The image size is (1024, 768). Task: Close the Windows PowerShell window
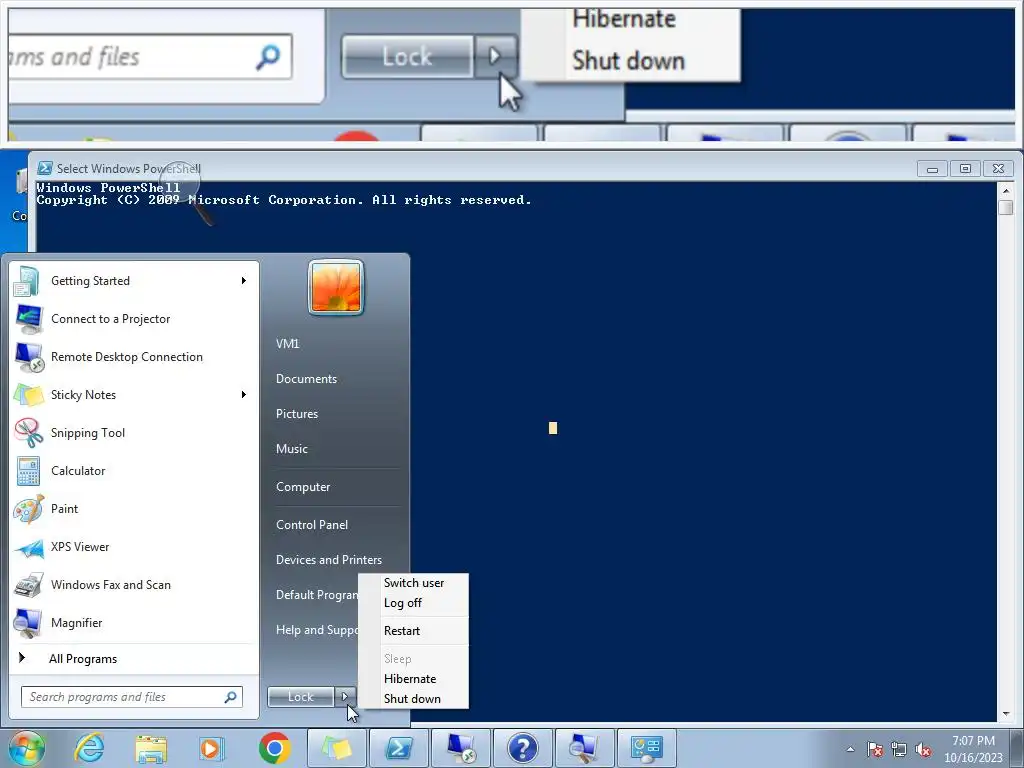[999, 169]
